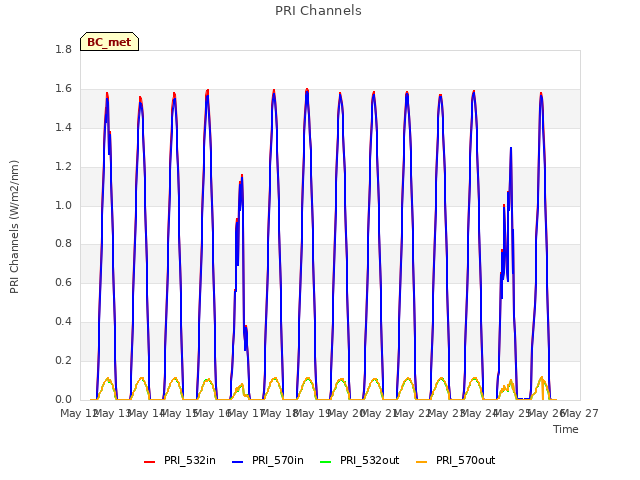Toggle the PRI_570out legend entry

(455, 460)
